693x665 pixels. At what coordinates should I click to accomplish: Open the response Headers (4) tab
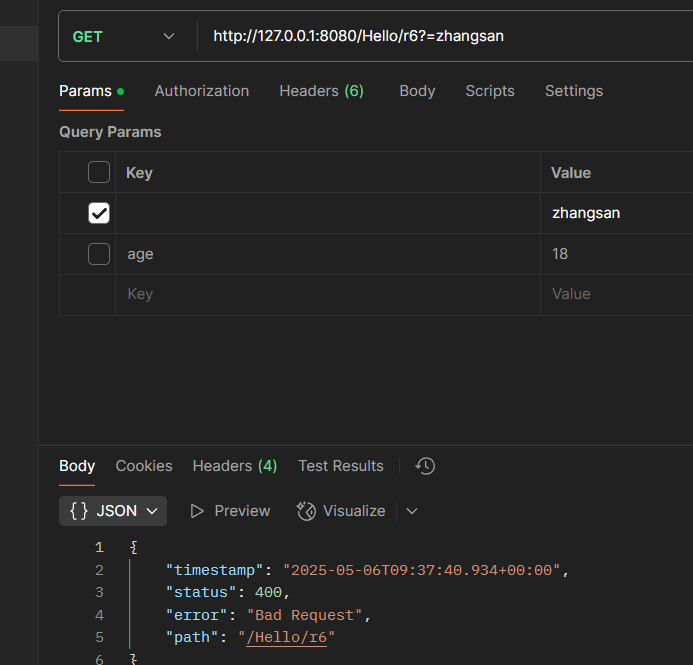pyautogui.click(x=235, y=466)
